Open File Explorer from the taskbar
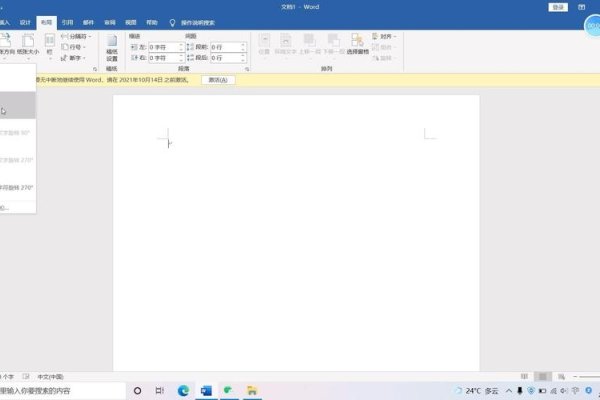This screenshot has width=600, height=400. coord(252,390)
